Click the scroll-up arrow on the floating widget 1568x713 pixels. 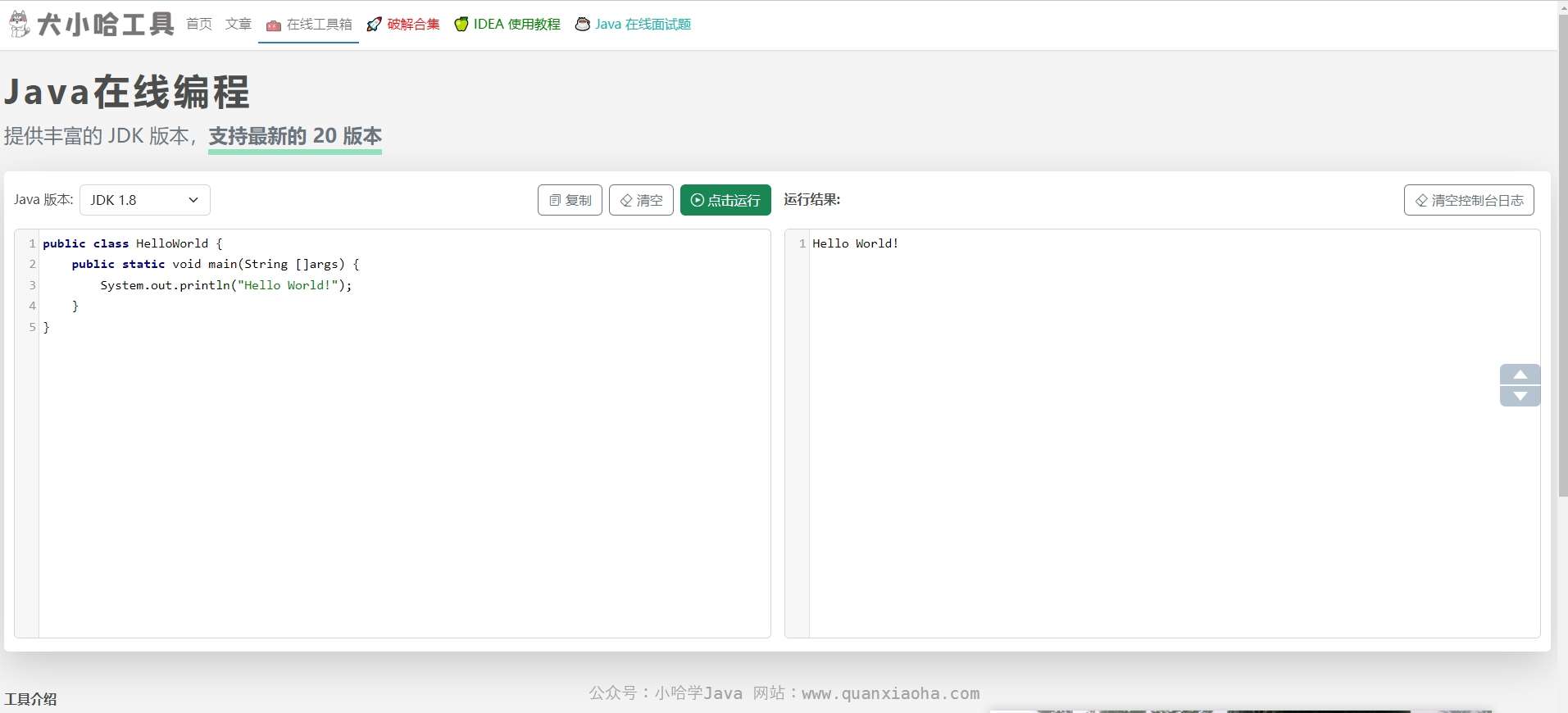tap(1520, 375)
